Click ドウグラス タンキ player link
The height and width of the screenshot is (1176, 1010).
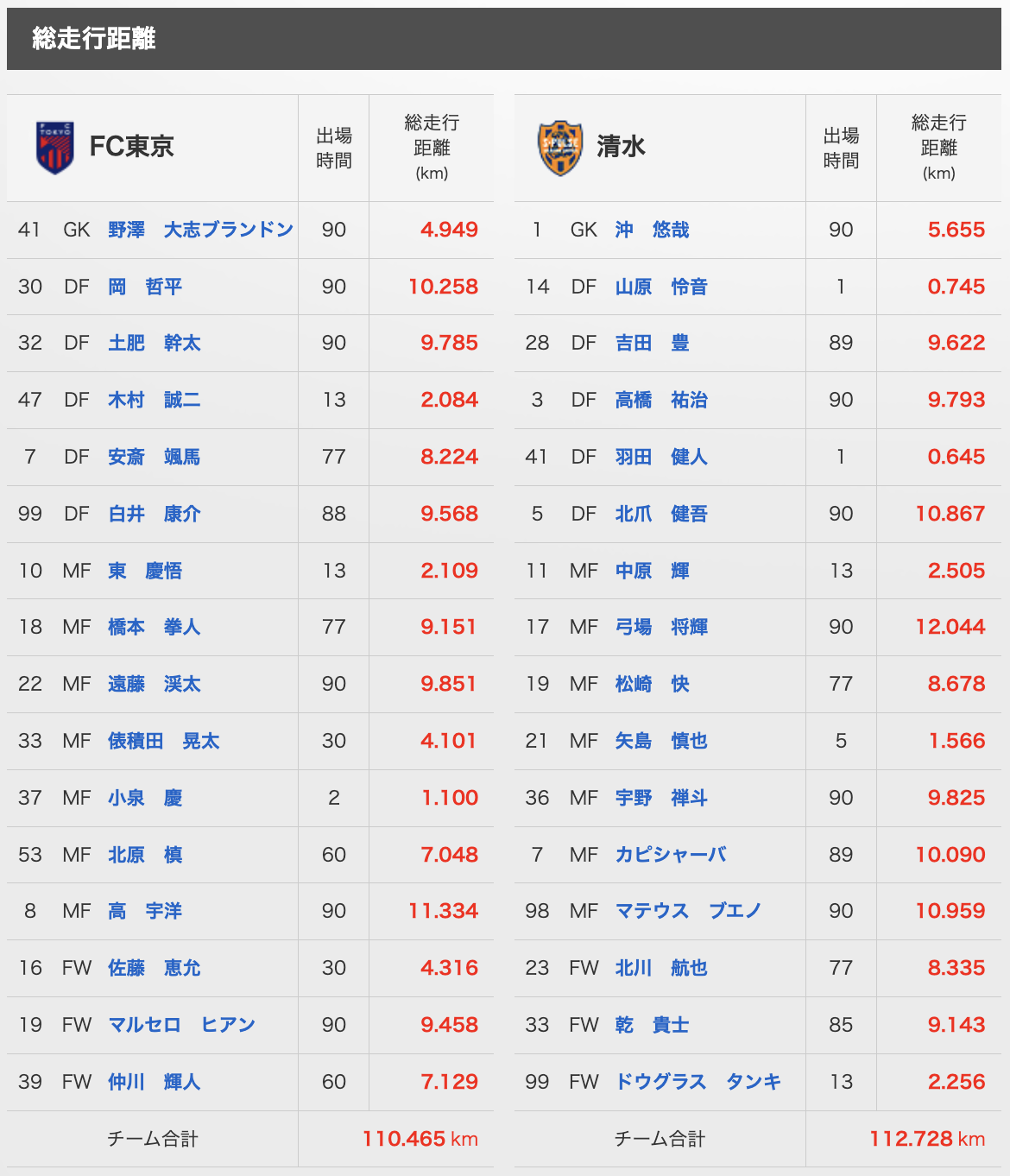click(x=698, y=1082)
